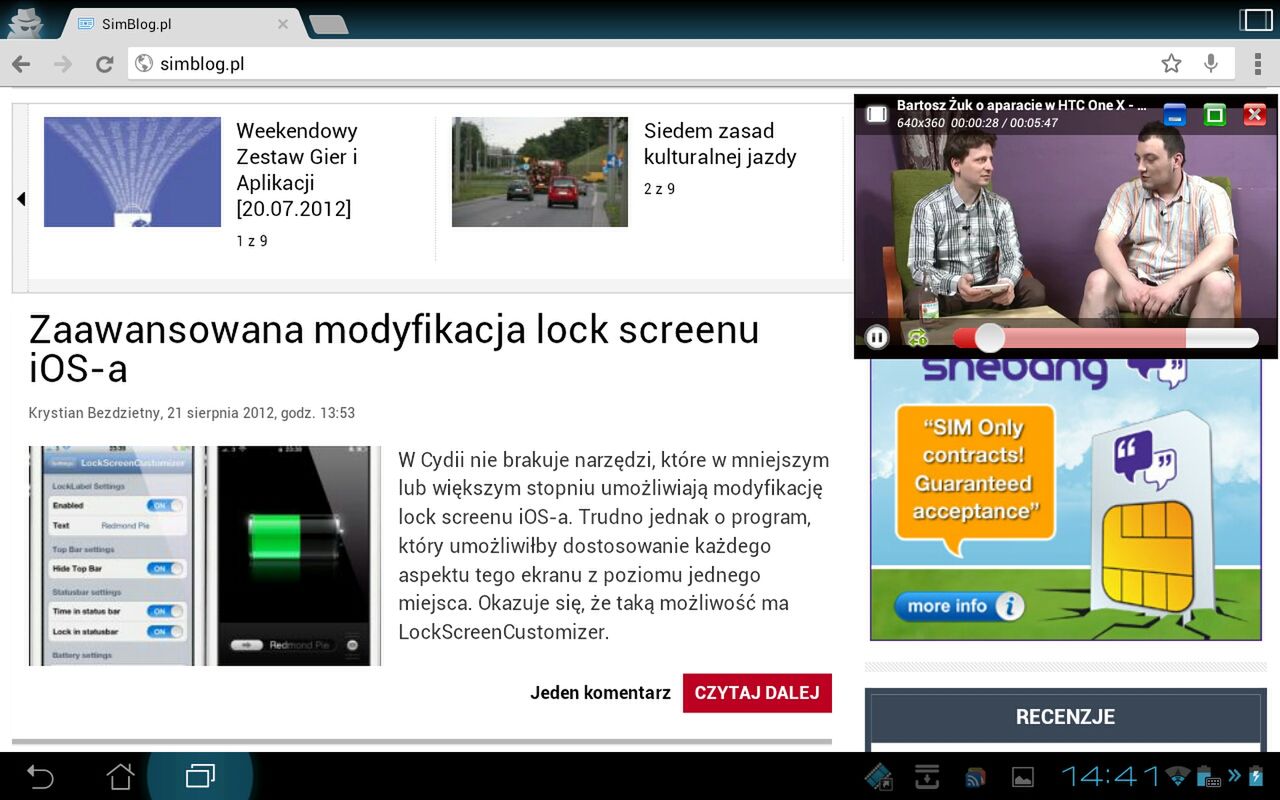Seek near the end of the video progress bar

pos(1245,338)
